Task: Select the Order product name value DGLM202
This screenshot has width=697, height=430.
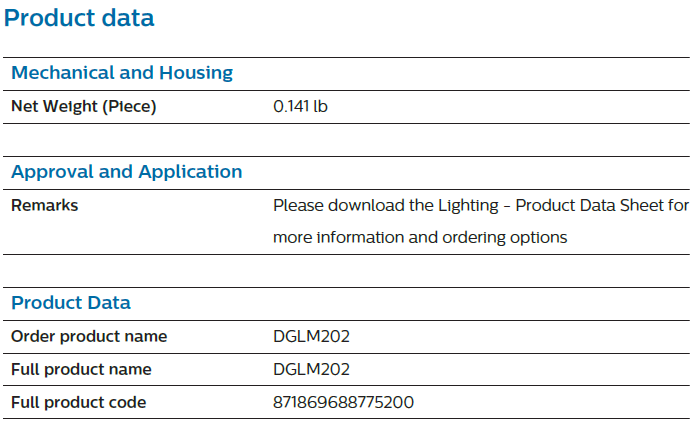Action: pyautogui.click(x=312, y=337)
